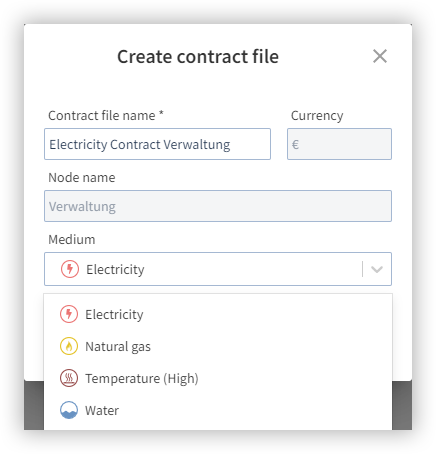
Task: Click the yellow Natural gas flame icon
Action: [x=69, y=346]
